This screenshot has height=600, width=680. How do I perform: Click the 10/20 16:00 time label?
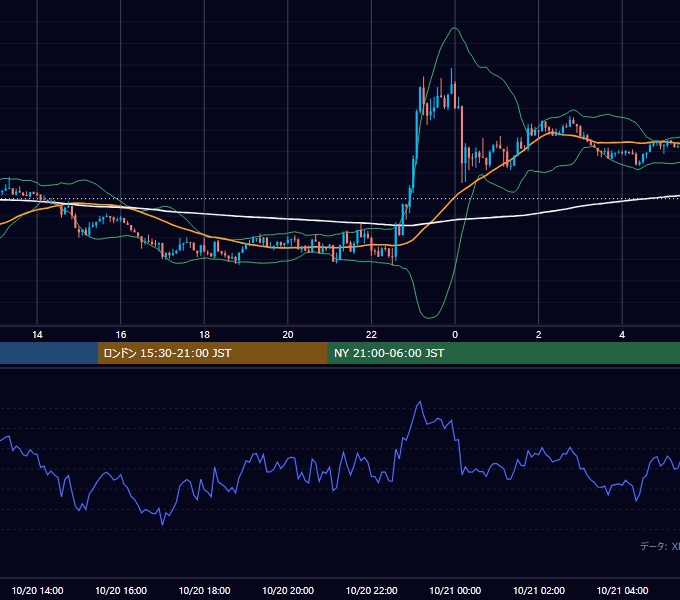(121, 590)
